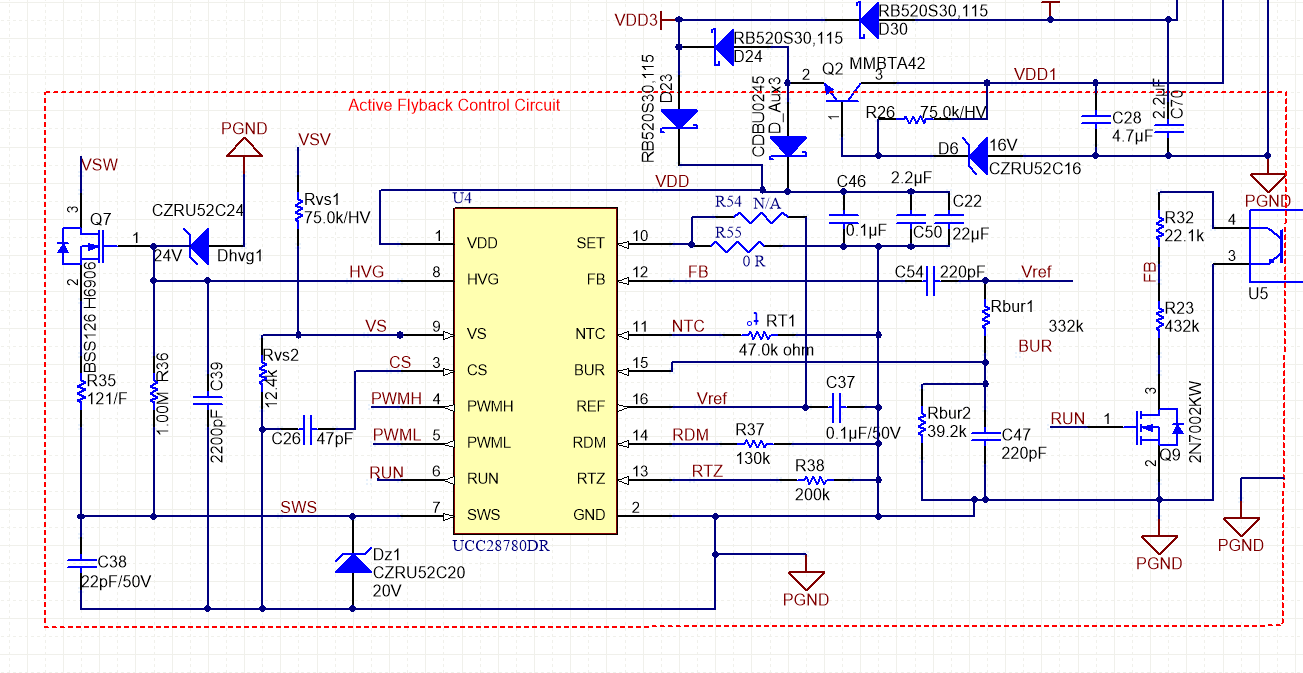This screenshot has width=1303, height=673.
Task: Click the 'RDM' net label at pin 14
Action: coord(690,434)
